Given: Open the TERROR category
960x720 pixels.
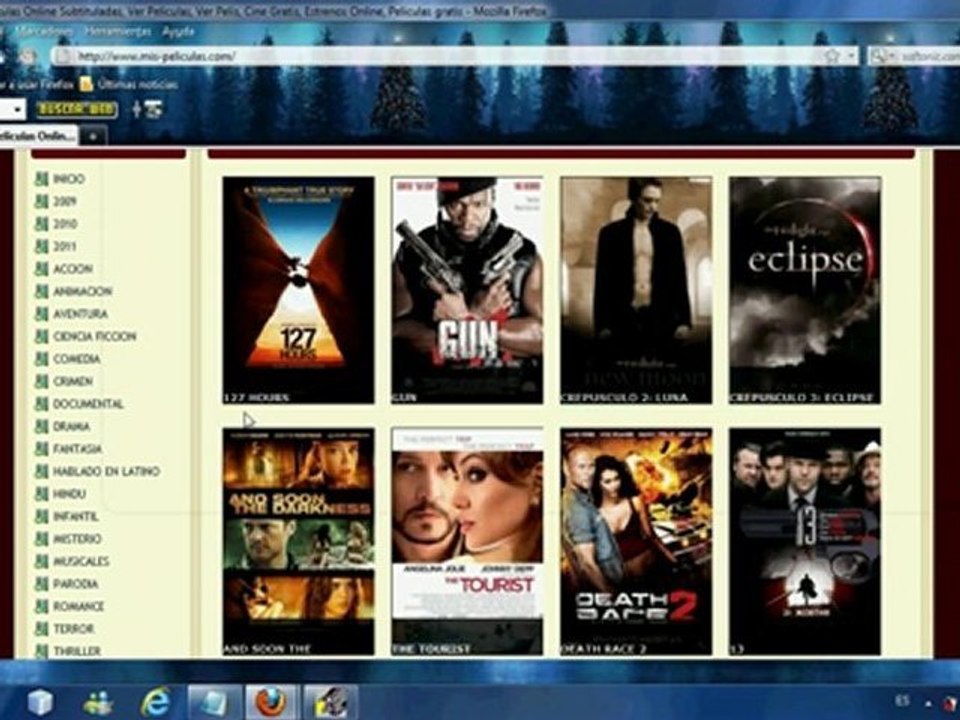Looking at the screenshot, I should (x=73, y=629).
